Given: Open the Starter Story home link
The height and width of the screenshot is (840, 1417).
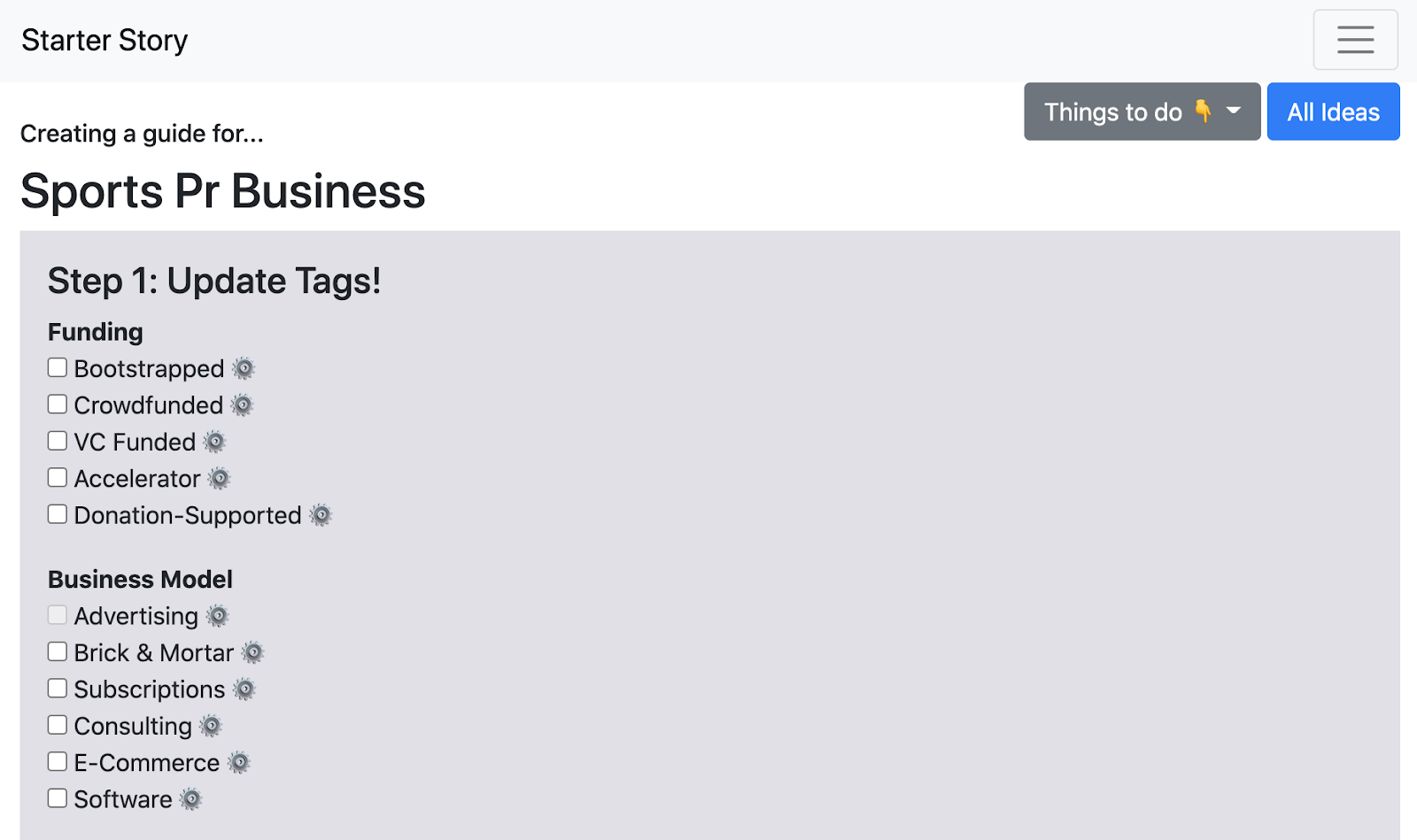Looking at the screenshot, I should (105, 41).
